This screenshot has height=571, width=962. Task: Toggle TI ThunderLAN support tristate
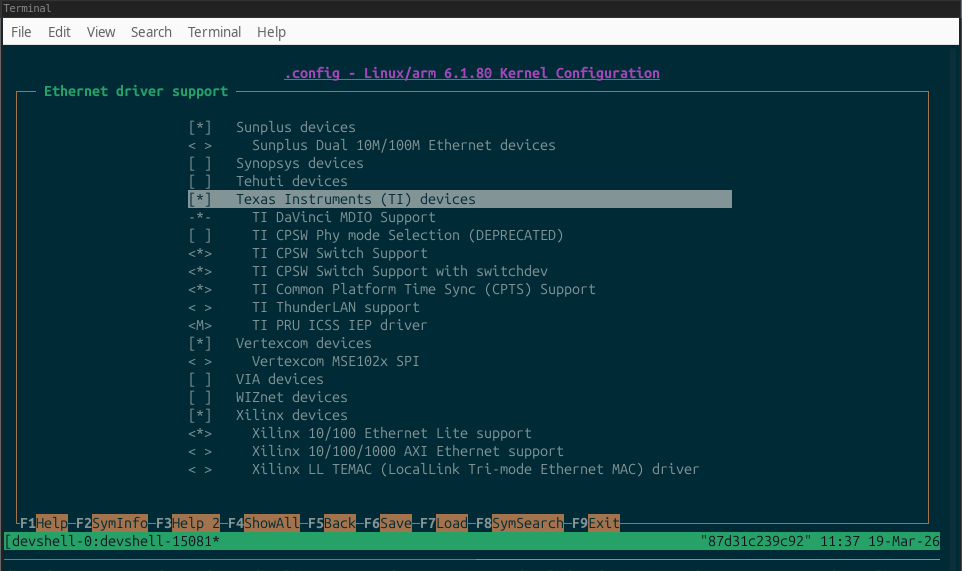pyautogui.click(x=200, y=308)
